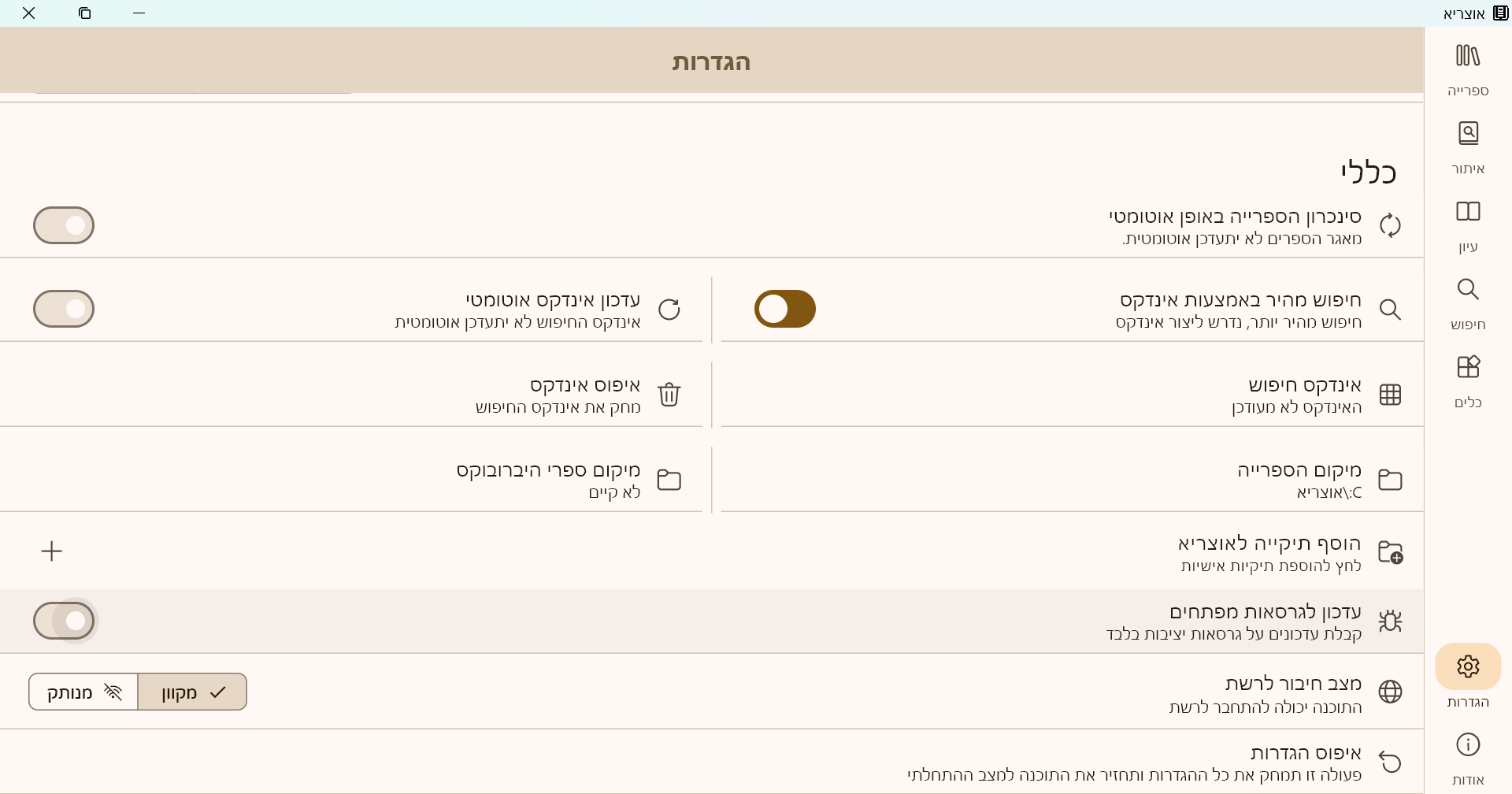Enable the automatic library sync toggle
Screen dimensions: 1512x794
click(x=64, y=225)
